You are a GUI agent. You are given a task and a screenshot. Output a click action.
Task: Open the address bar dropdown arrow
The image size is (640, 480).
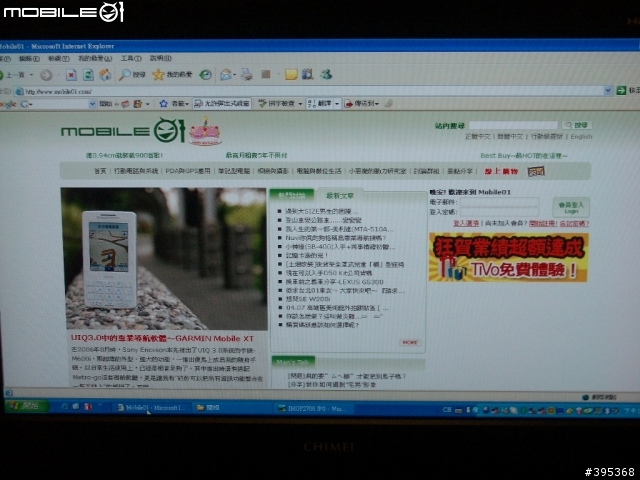pos(608,91)
